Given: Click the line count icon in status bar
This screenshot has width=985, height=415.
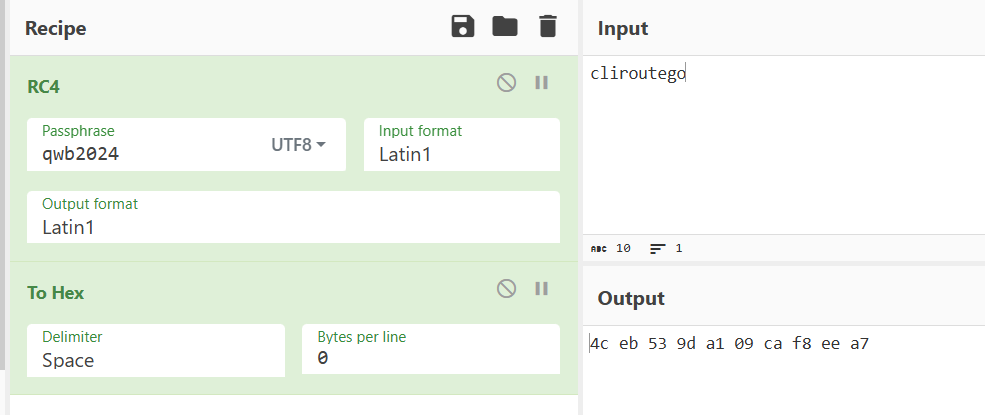Looking at the screenshot, I should click(658, 249).
